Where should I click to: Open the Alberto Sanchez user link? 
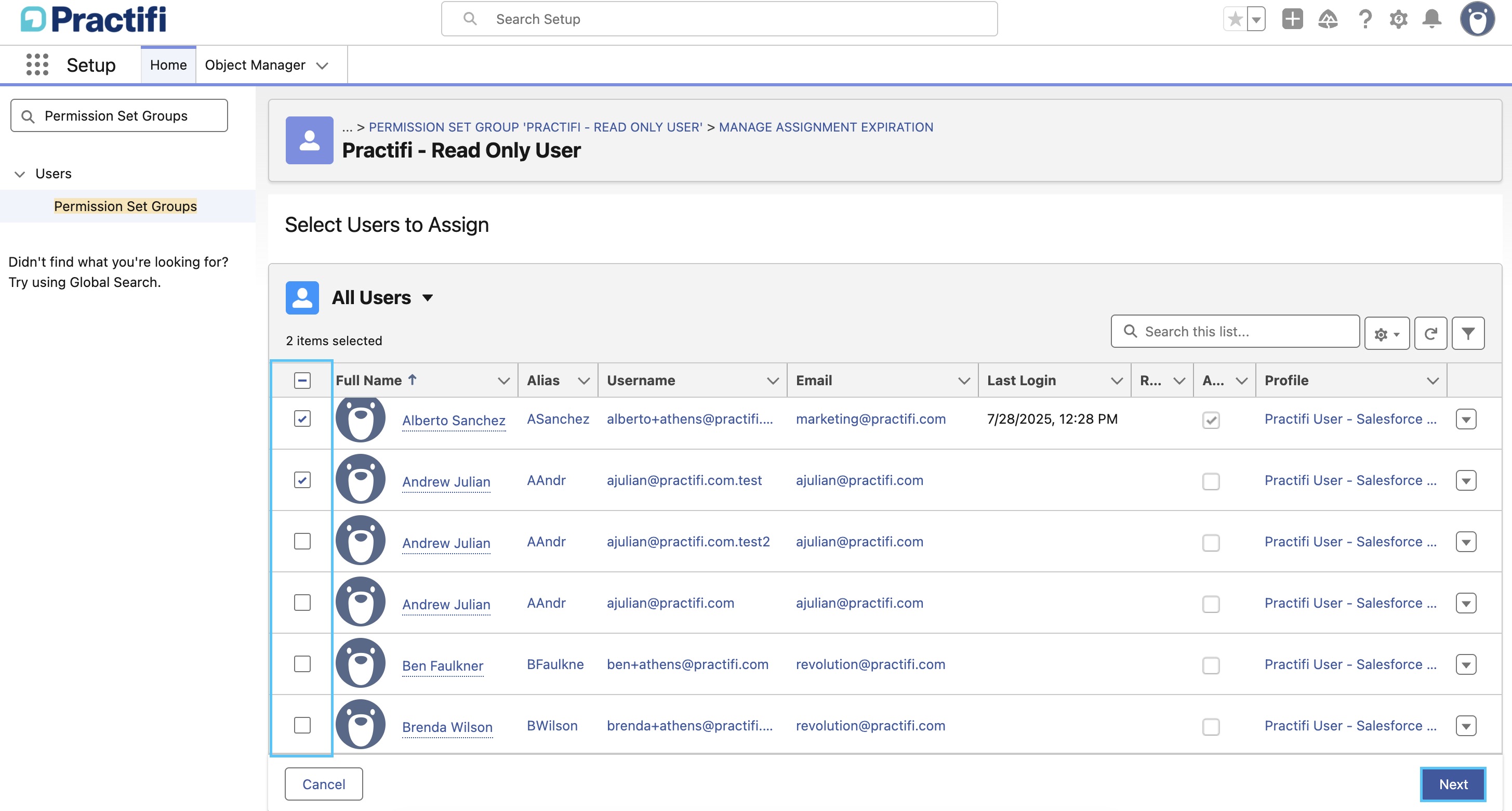click(454, 421)
